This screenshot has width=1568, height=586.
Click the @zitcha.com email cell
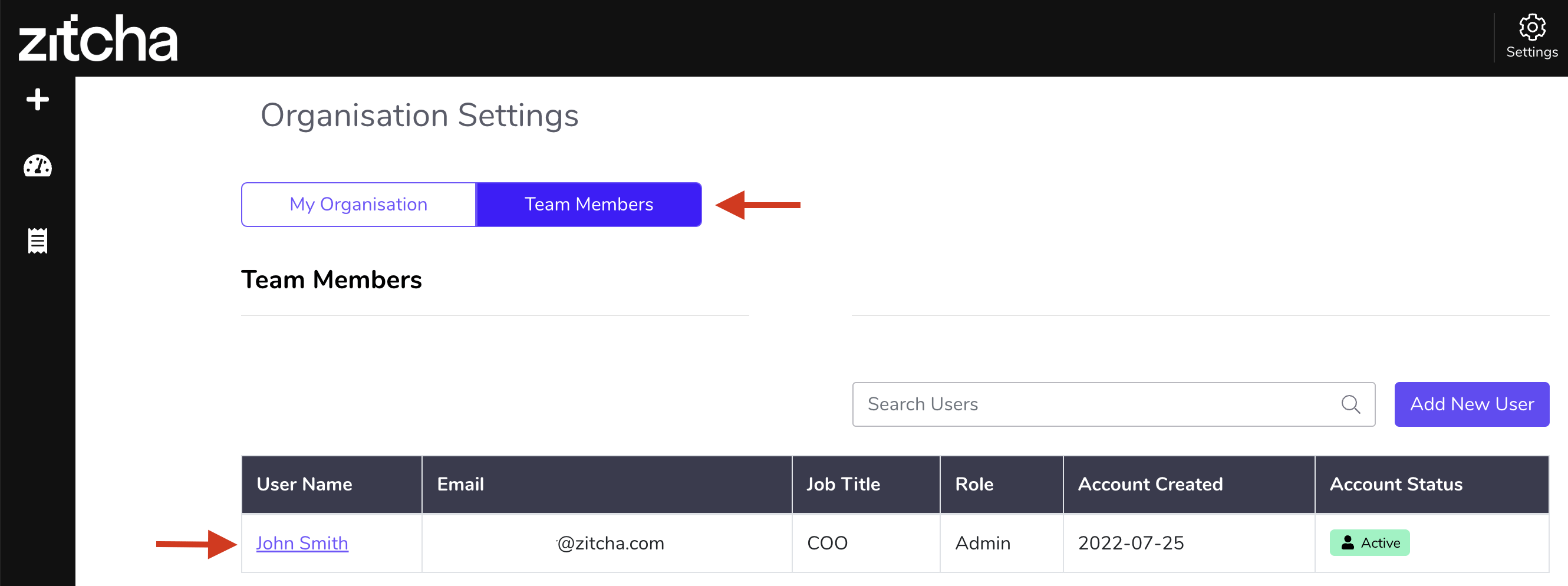click(x=611, y=543)
